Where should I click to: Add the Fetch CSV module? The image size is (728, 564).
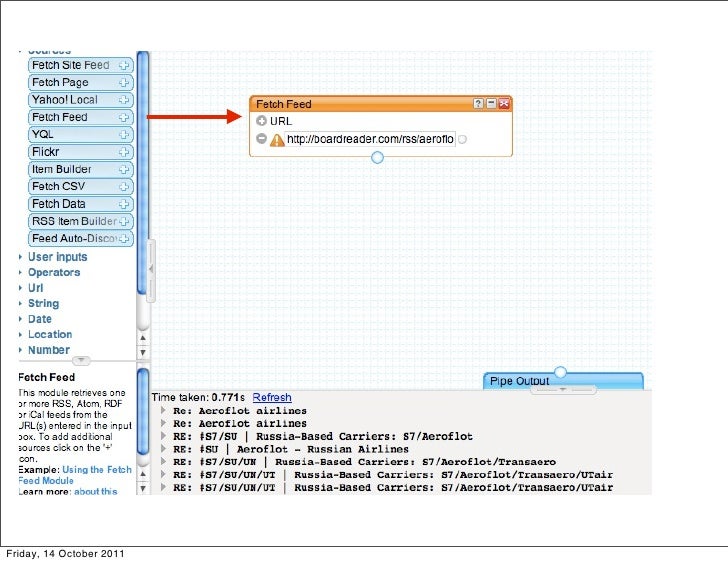pyautogui.click(x=124, y=187)
